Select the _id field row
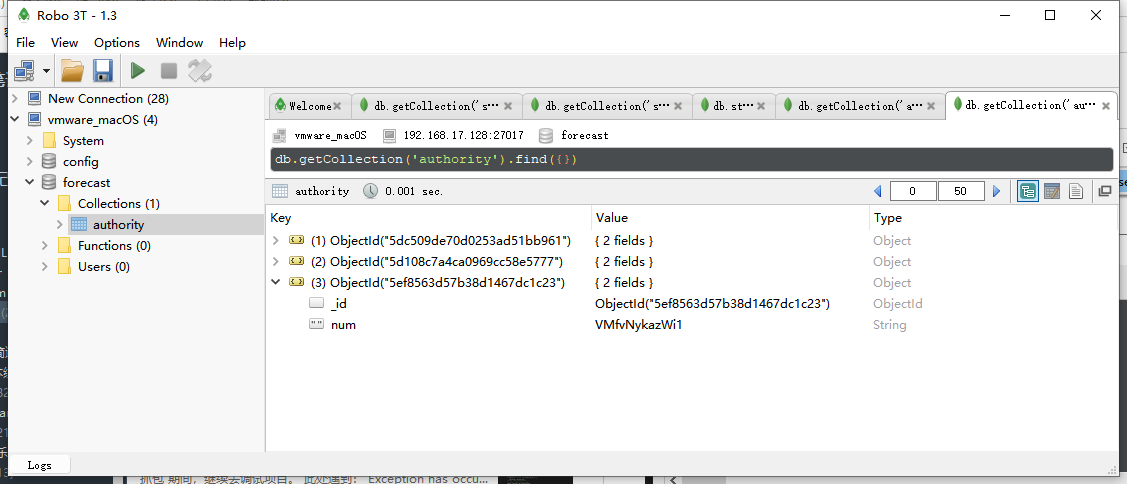Viewport: 1127px width, 484px height. [691, 303]
